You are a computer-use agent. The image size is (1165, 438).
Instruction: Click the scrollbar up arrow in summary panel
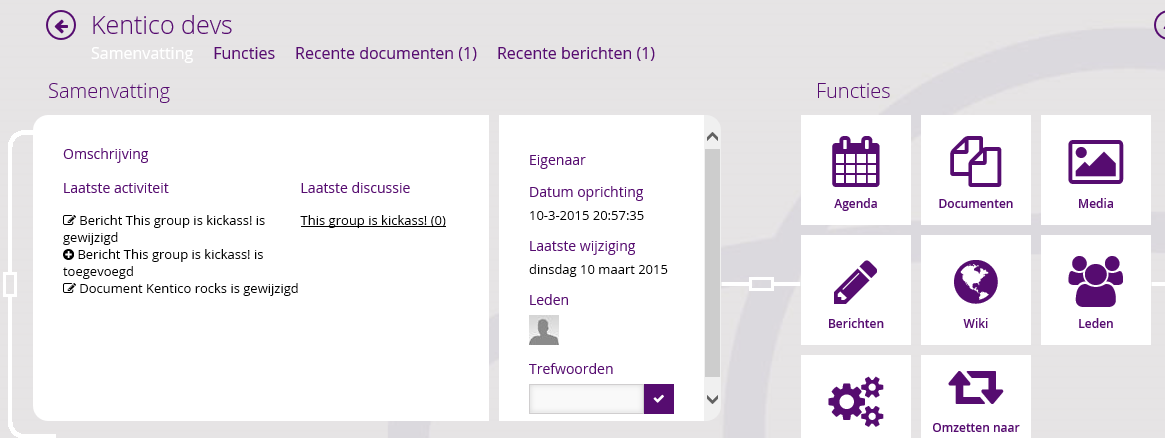click(x=712, y=137)
